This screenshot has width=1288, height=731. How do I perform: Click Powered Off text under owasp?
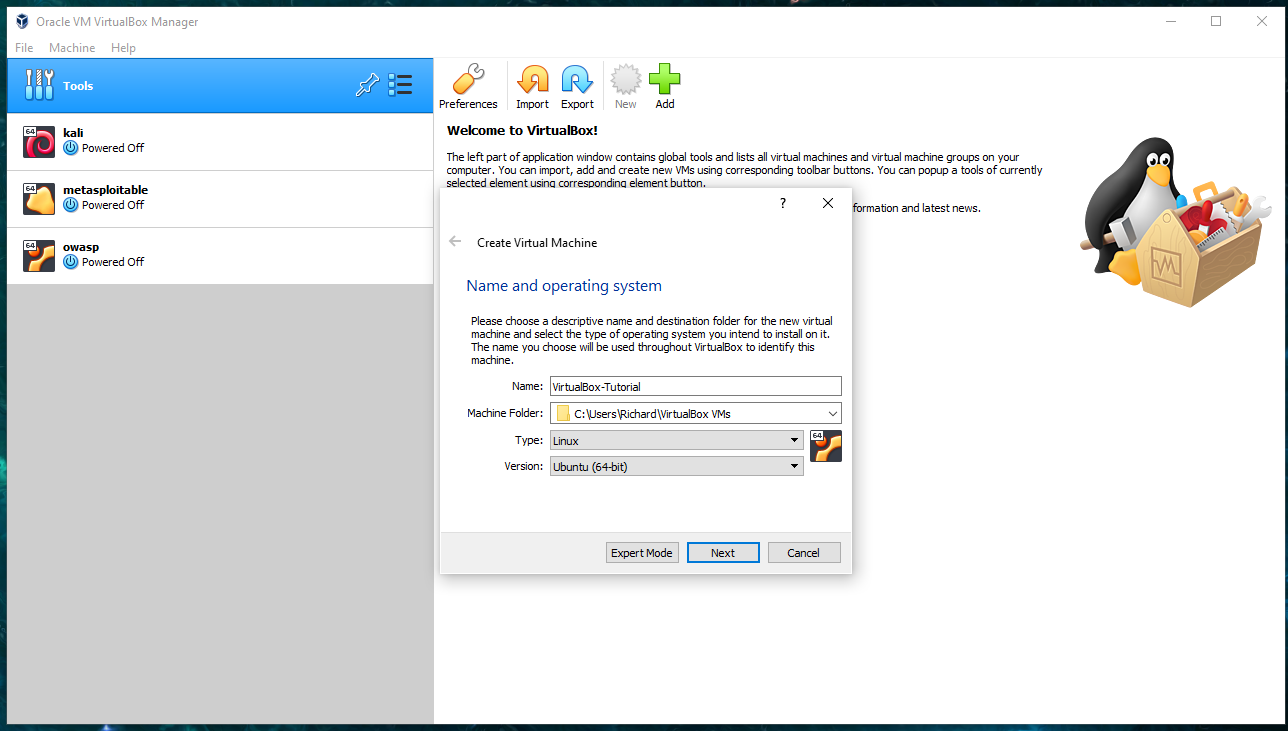click(x=113, y=262)
